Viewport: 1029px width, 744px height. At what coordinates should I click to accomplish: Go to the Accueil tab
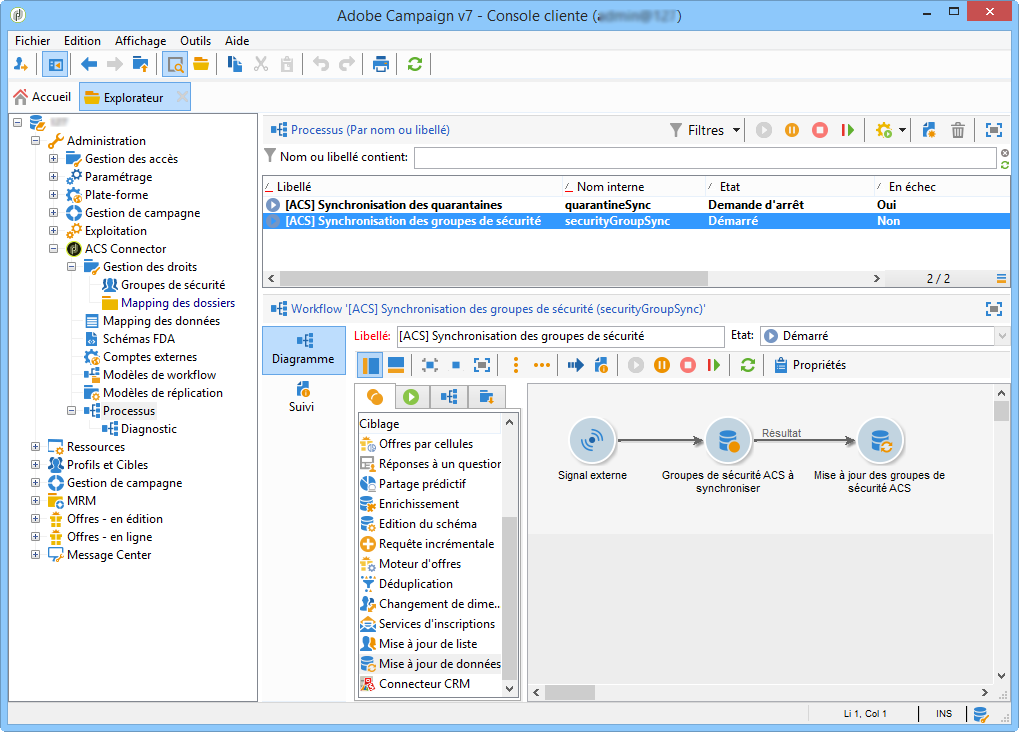coord(43,97)
